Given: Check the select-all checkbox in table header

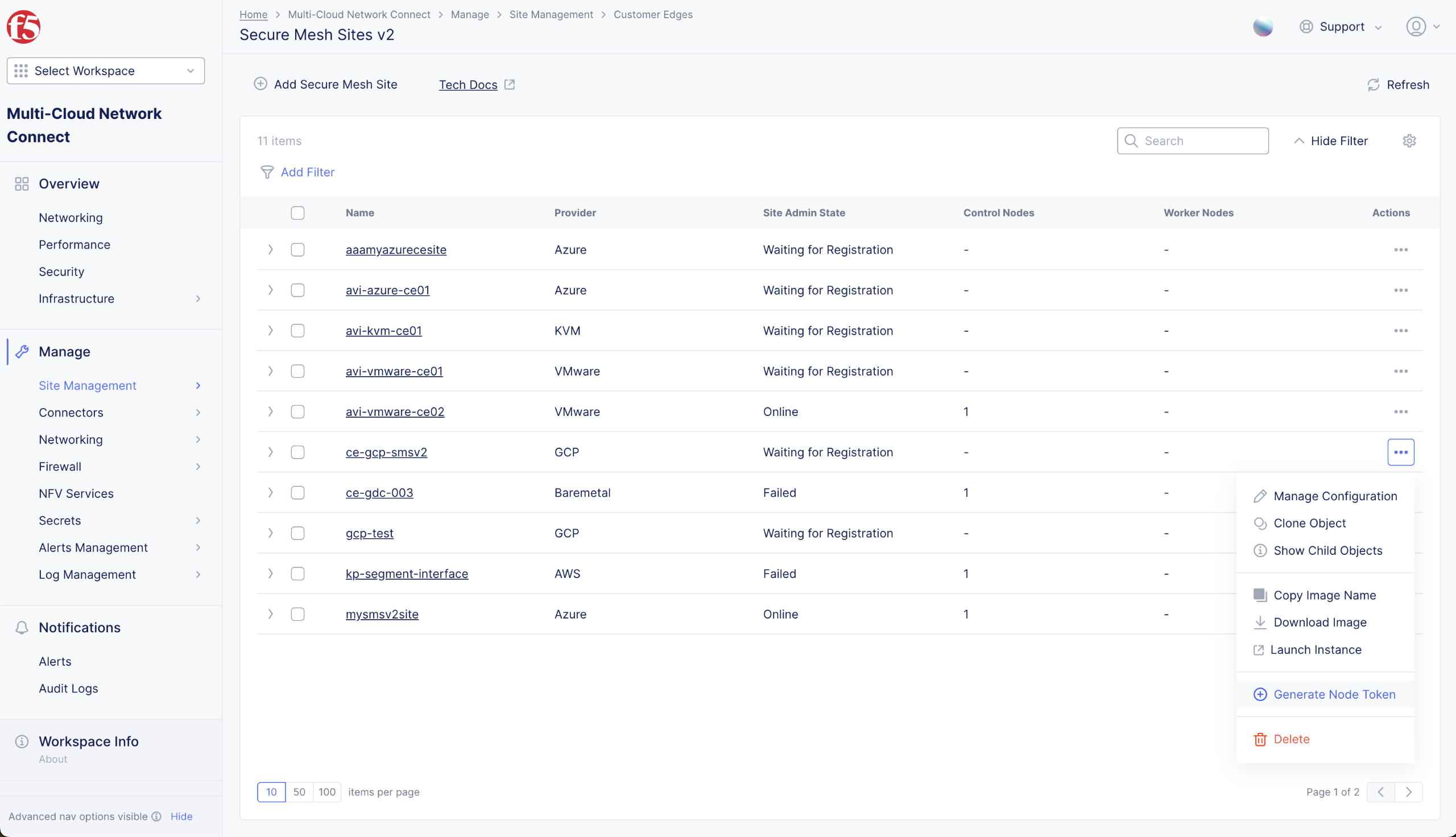Looking at the screenshot, I should [297, 213].
